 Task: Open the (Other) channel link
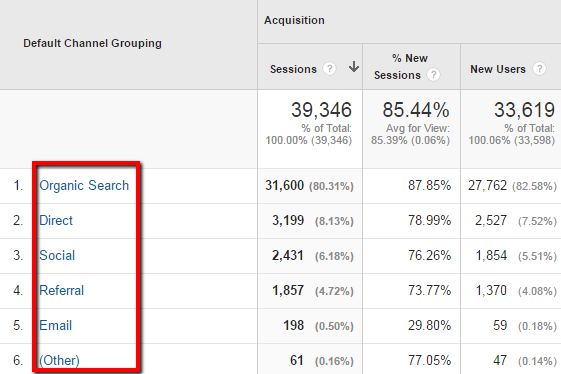pos(59,360)
